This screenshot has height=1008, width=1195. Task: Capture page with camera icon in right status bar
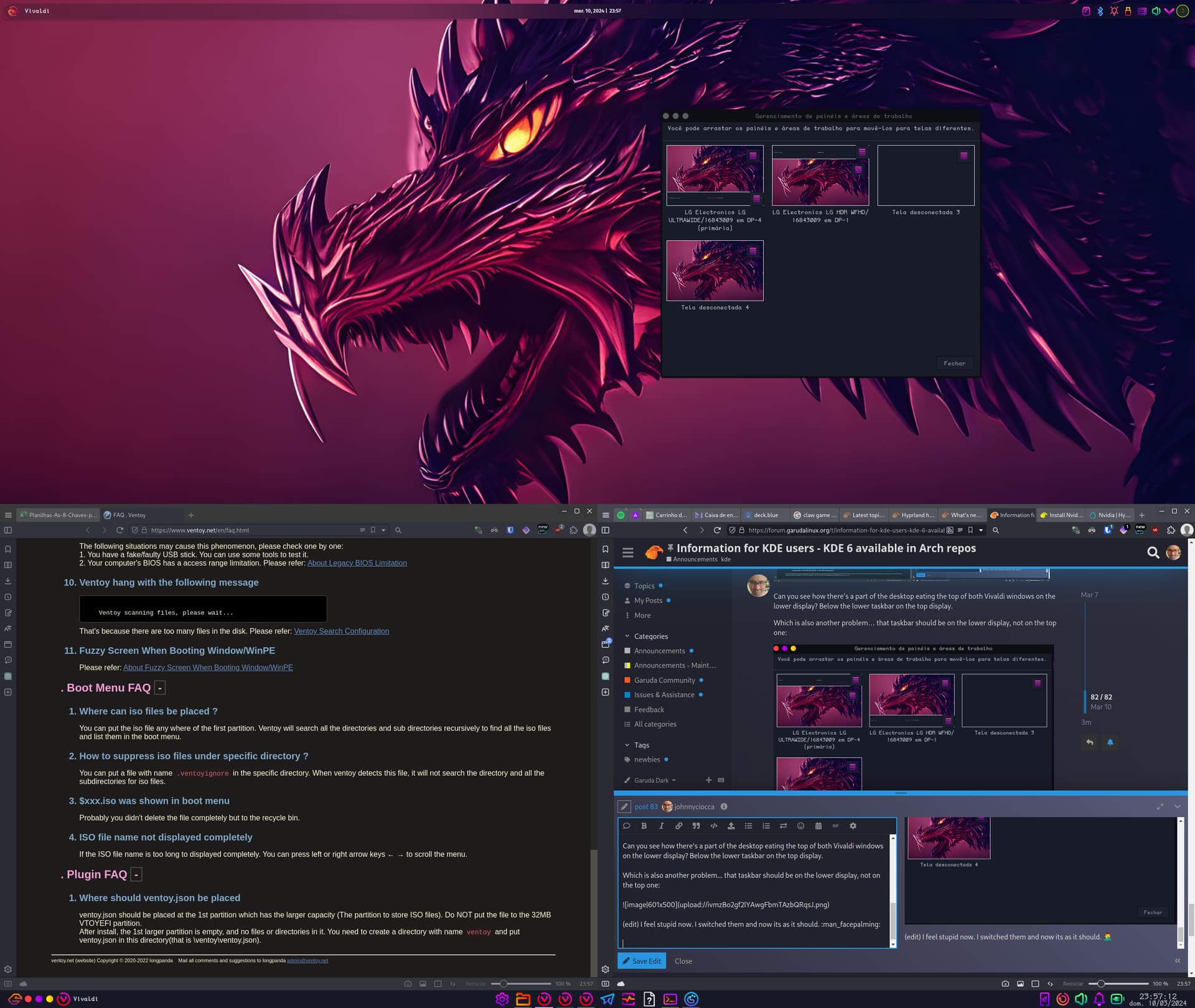(1005, 984)
